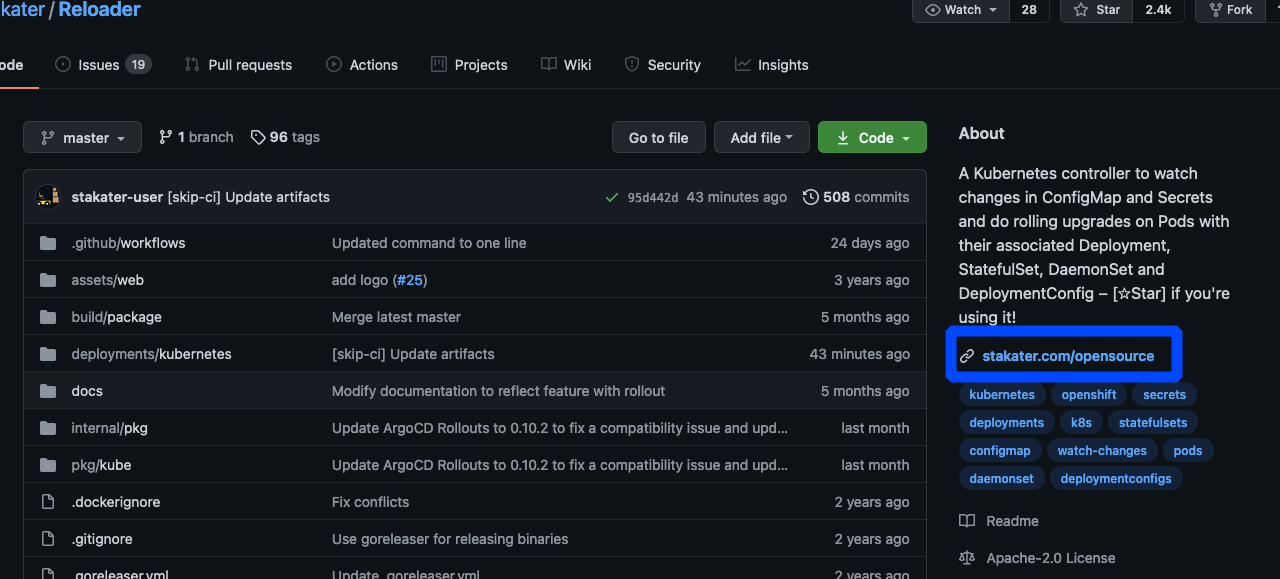Click the Go to file button

pos(658,136)
